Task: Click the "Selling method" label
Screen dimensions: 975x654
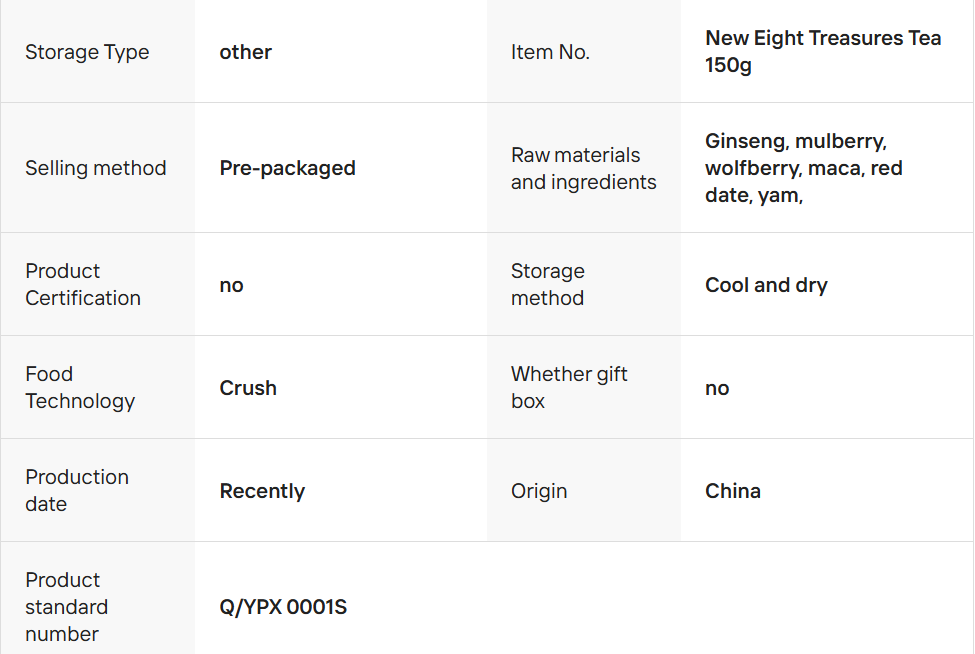Action: [95, 168]
